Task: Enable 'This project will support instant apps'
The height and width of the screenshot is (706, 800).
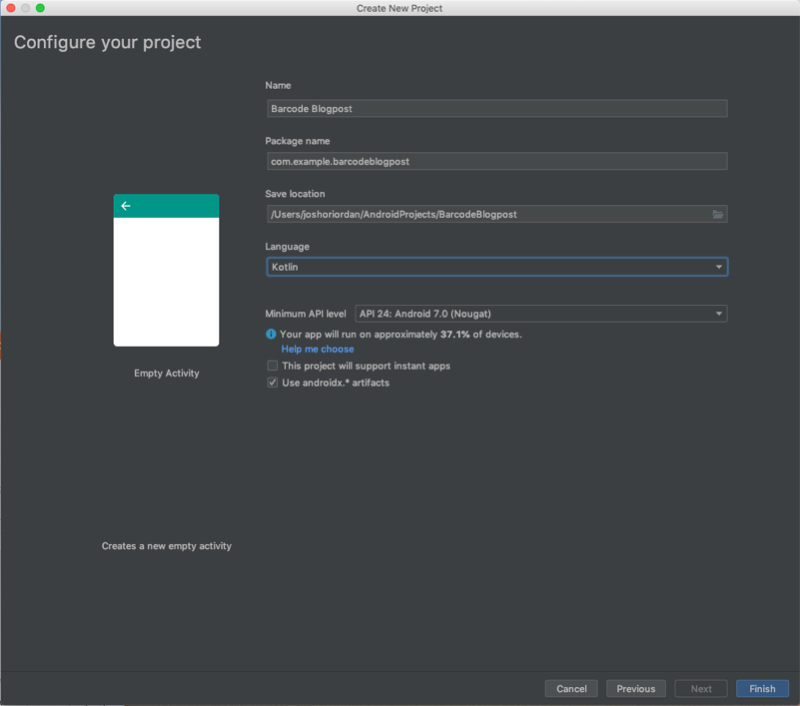Action: click(x=272, y=365)
